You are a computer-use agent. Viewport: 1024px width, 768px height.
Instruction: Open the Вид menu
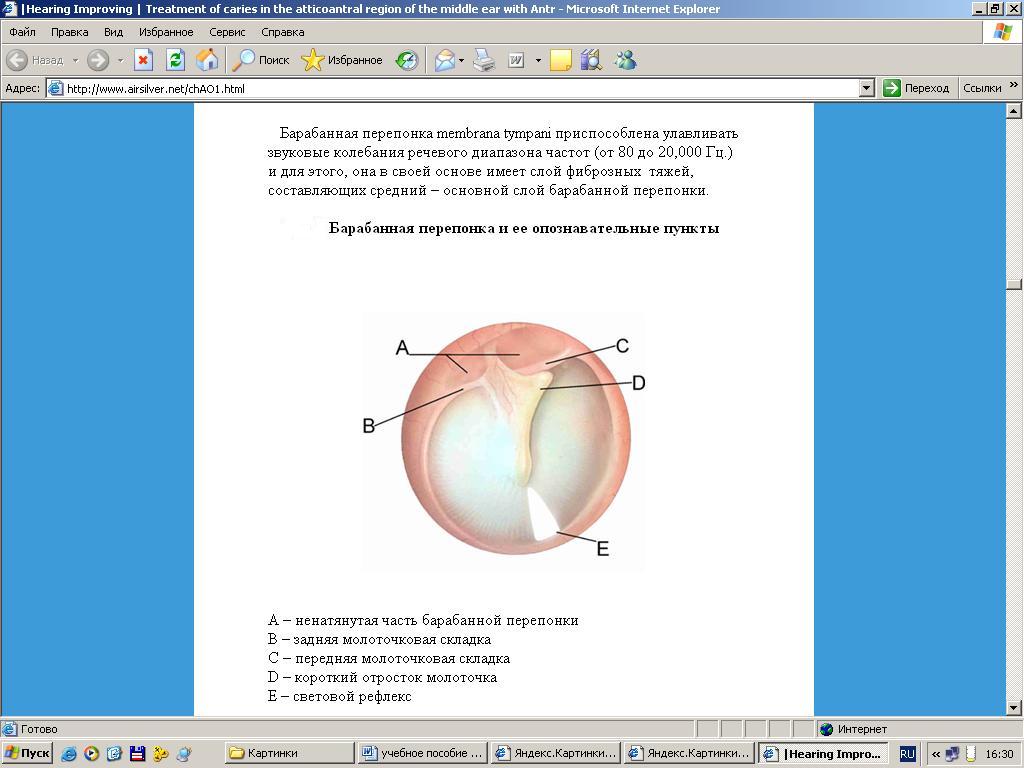coord(113,32)
